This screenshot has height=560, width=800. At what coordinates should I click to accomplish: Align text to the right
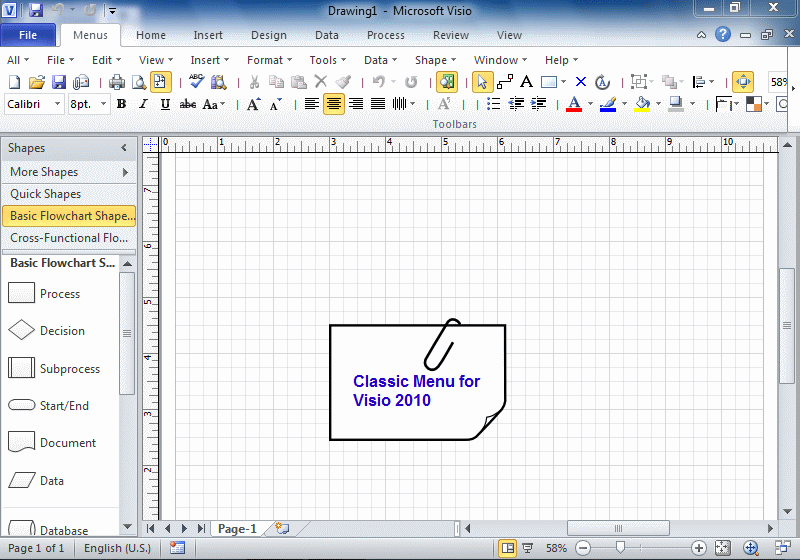(x=356, y=104)
